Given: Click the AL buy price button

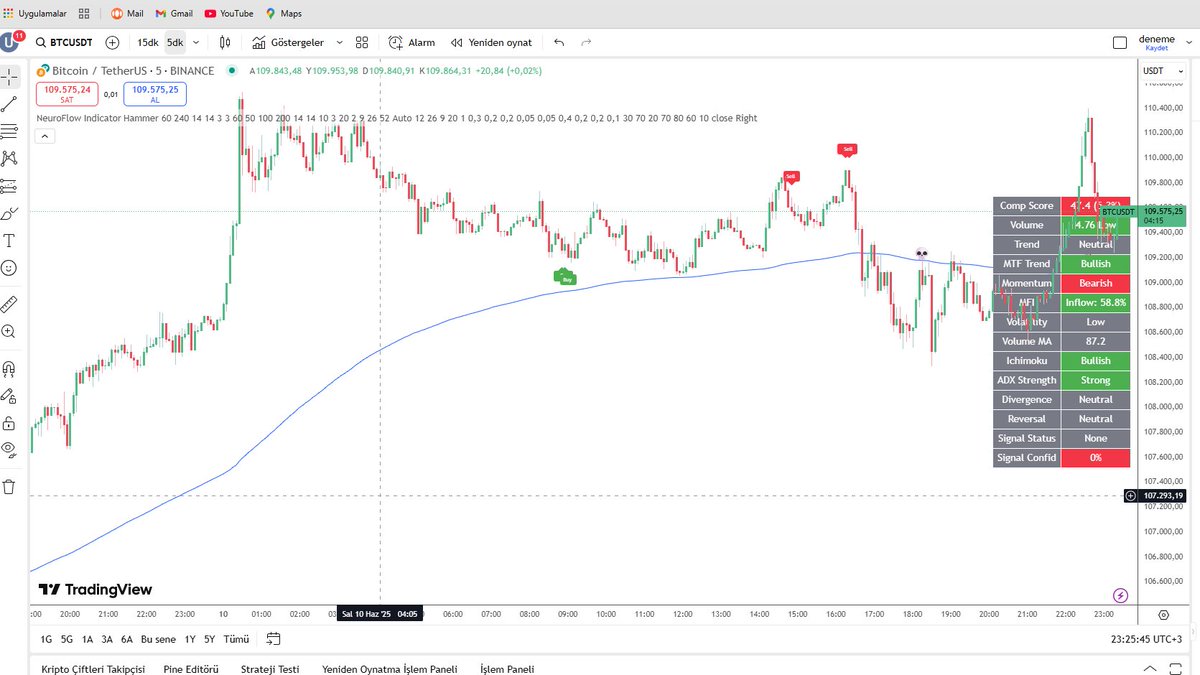Looking at the screenshot, I should (154, 94).
